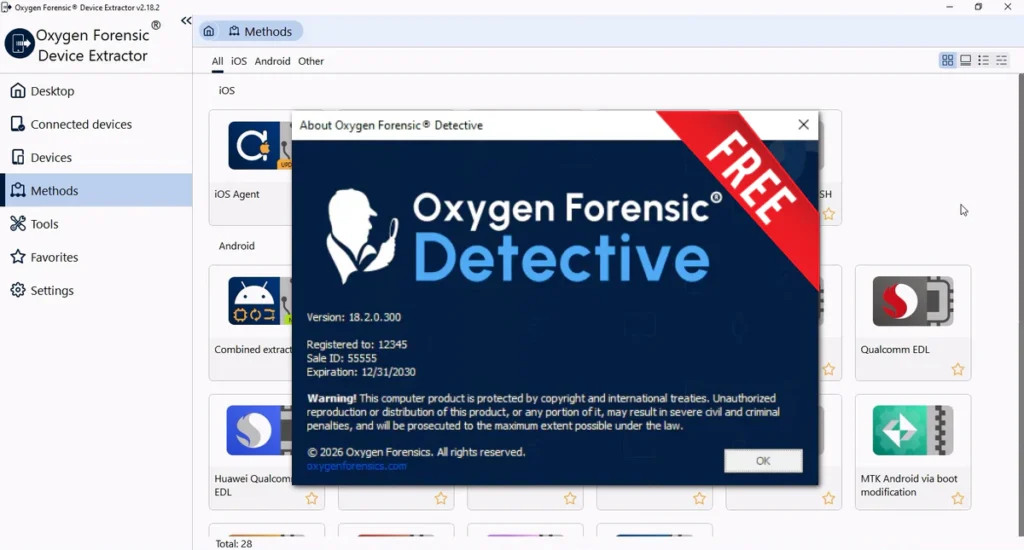Select the Other filter tab
The width and height of the screenshot is (1024, 550).
[x=311, y=61]
